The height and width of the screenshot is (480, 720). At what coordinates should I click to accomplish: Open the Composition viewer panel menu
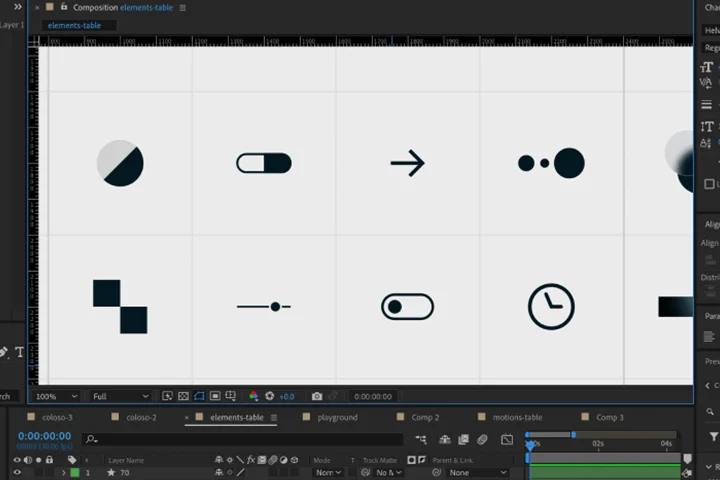pyautogui.click(x=183, y=8)
